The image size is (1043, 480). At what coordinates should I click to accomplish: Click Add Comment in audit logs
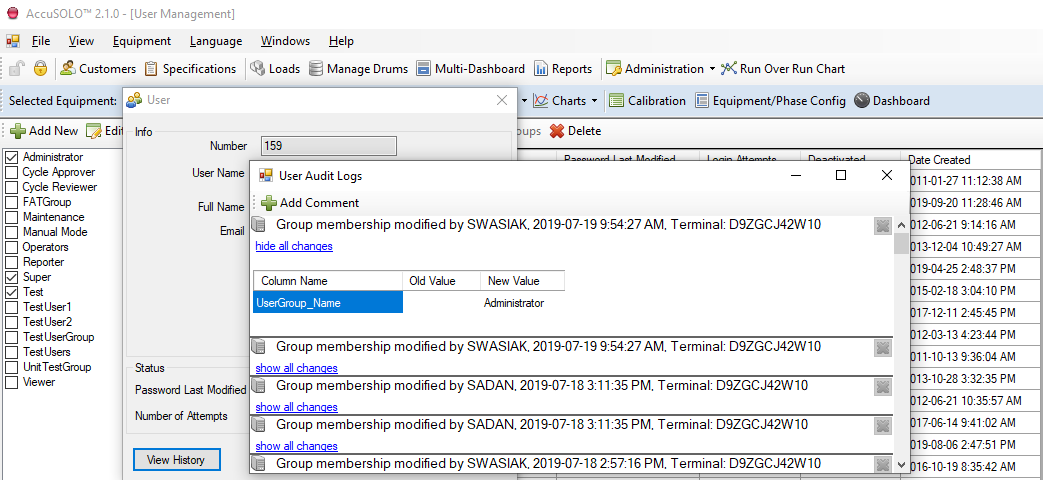click(x=309, y=203)
